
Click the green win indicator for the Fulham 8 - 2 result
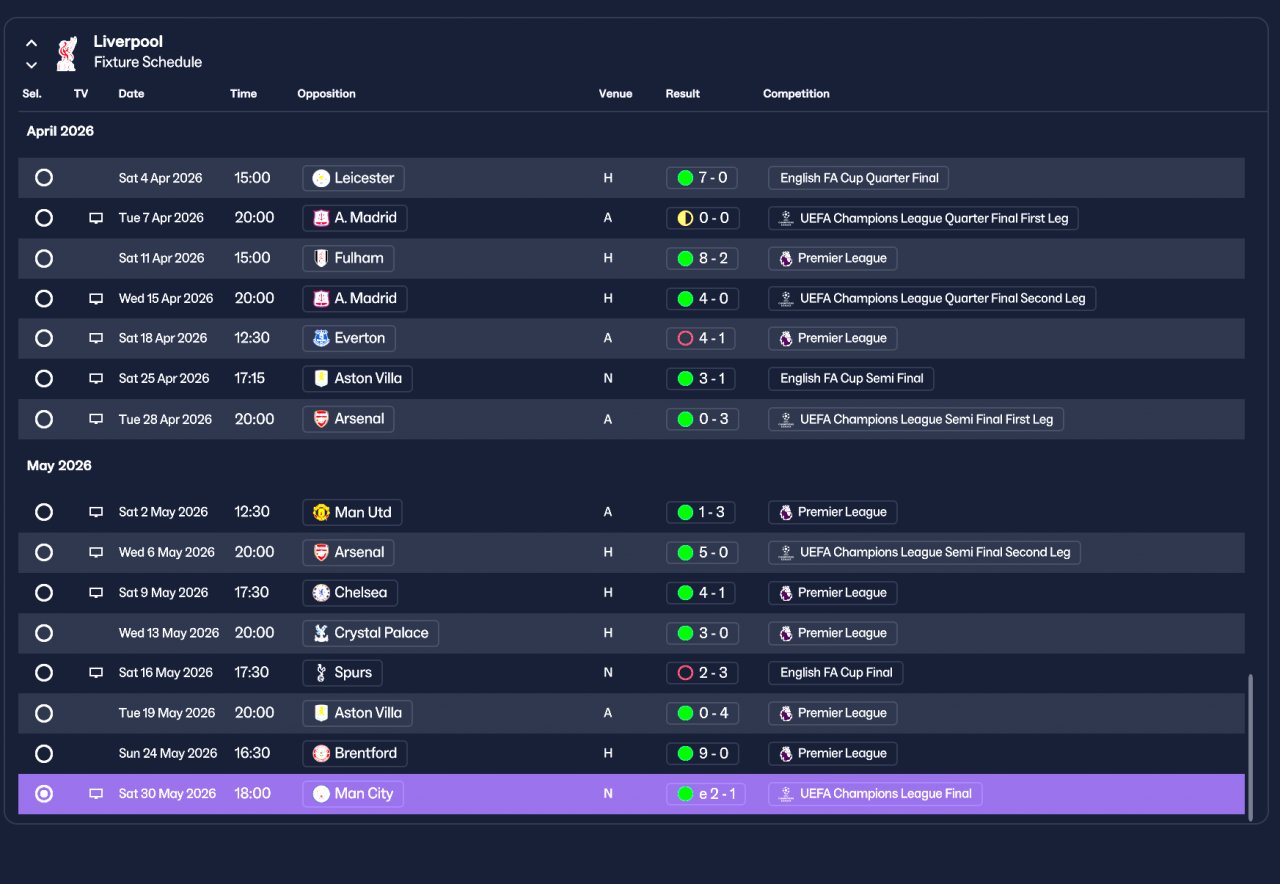(685, 258)
